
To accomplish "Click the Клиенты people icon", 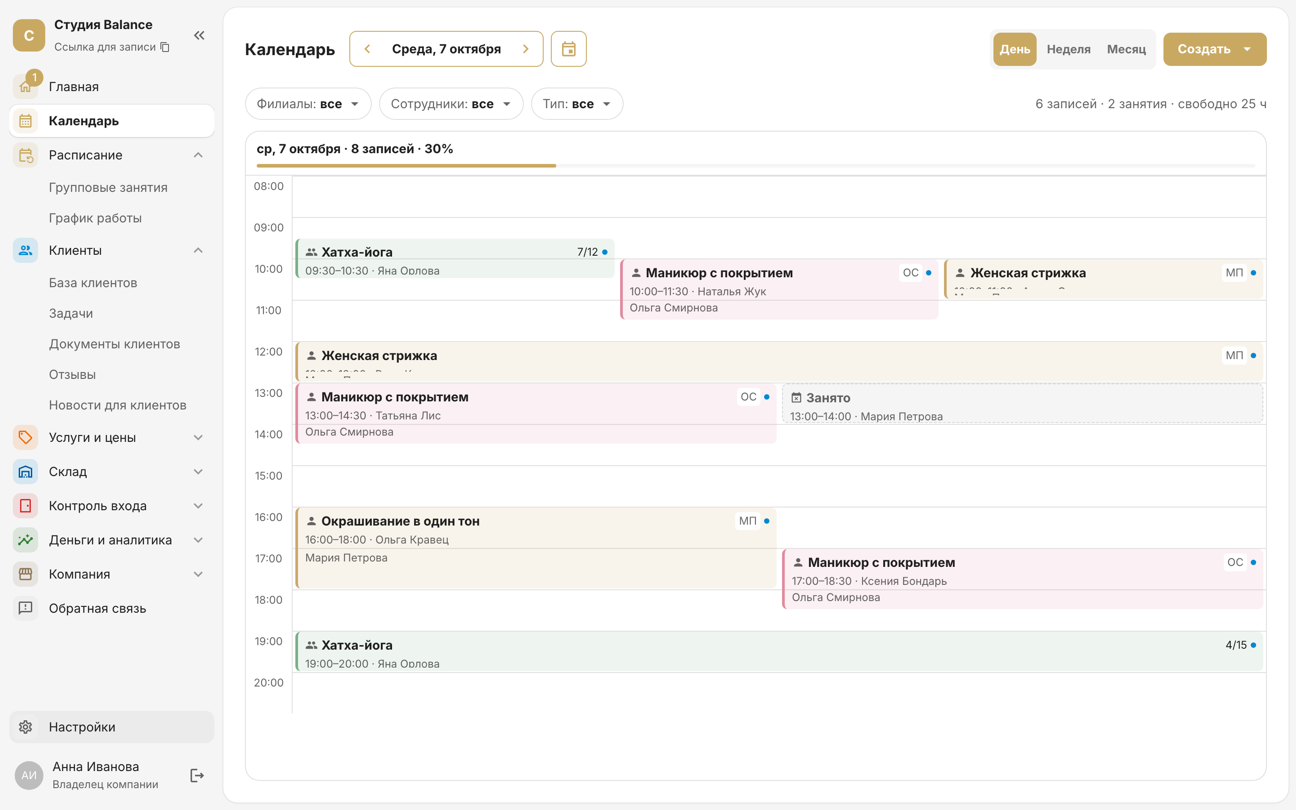I will tap(26, 250).
